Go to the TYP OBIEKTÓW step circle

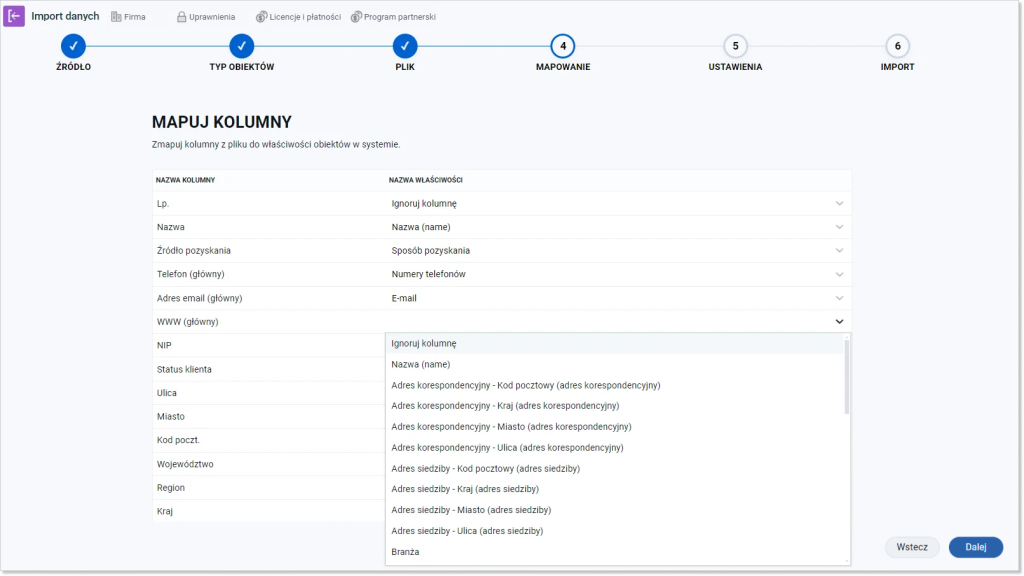pos(242,46)
